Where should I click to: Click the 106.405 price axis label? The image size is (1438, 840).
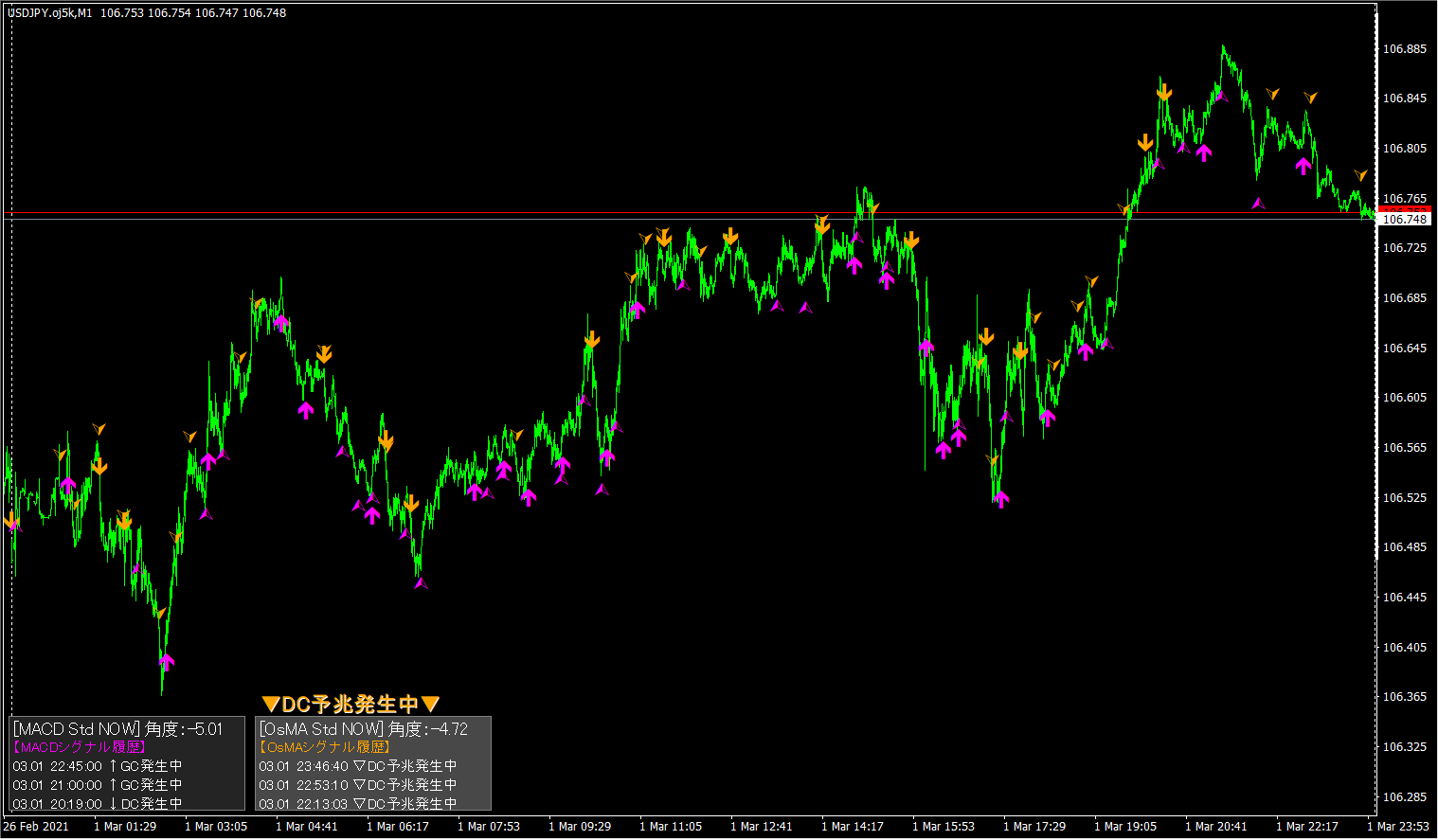[1405, 648]
